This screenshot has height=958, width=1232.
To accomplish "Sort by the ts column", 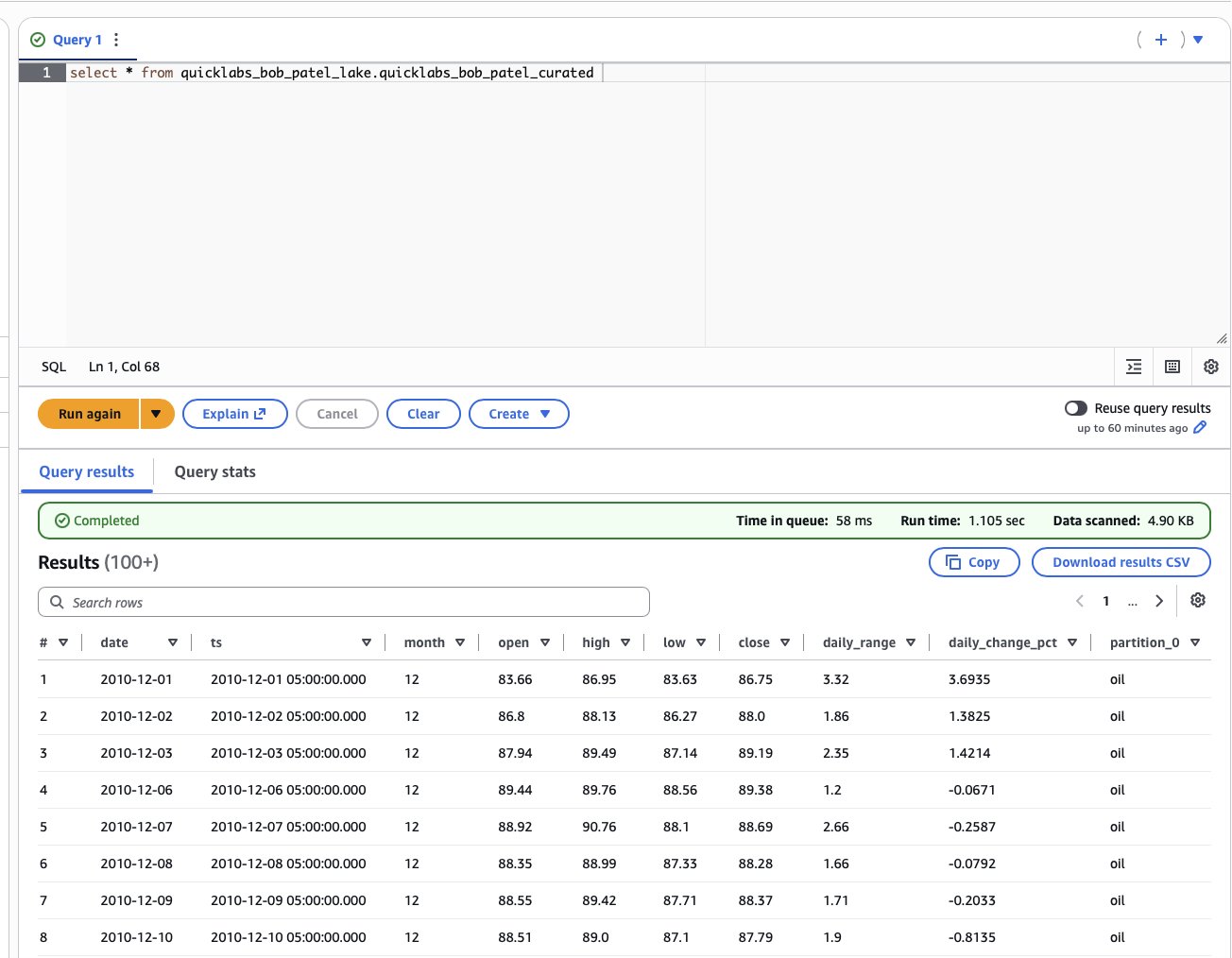I will [367, 642].
